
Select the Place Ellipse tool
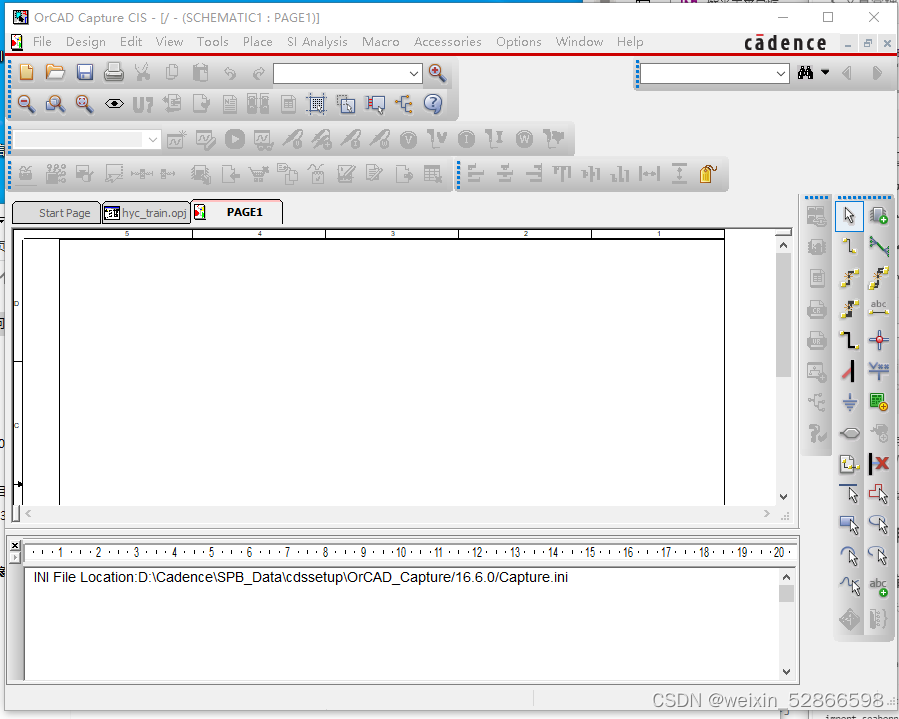878,524
